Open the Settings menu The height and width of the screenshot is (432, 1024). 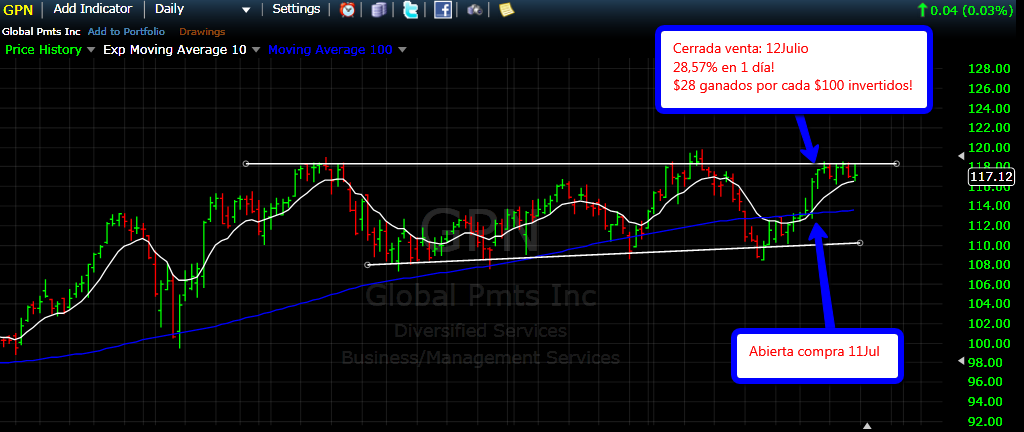[x=296, y=9]
